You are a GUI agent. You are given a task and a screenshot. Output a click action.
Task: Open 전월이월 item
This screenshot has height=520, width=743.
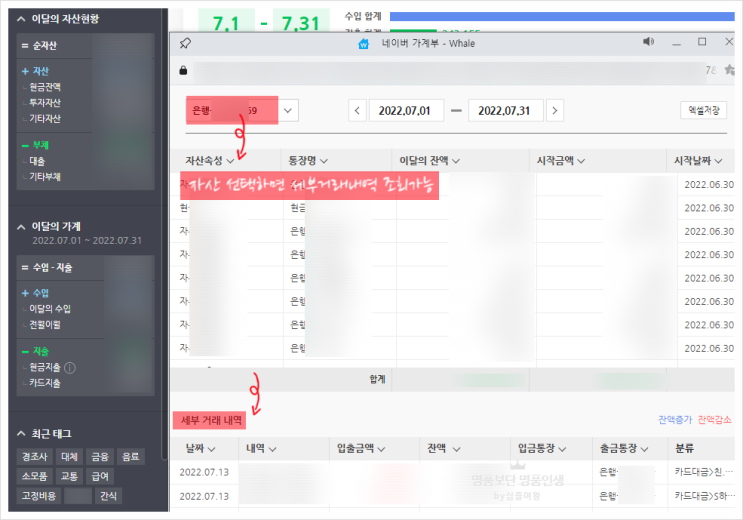pyautogui.click(x=45, y=325)
